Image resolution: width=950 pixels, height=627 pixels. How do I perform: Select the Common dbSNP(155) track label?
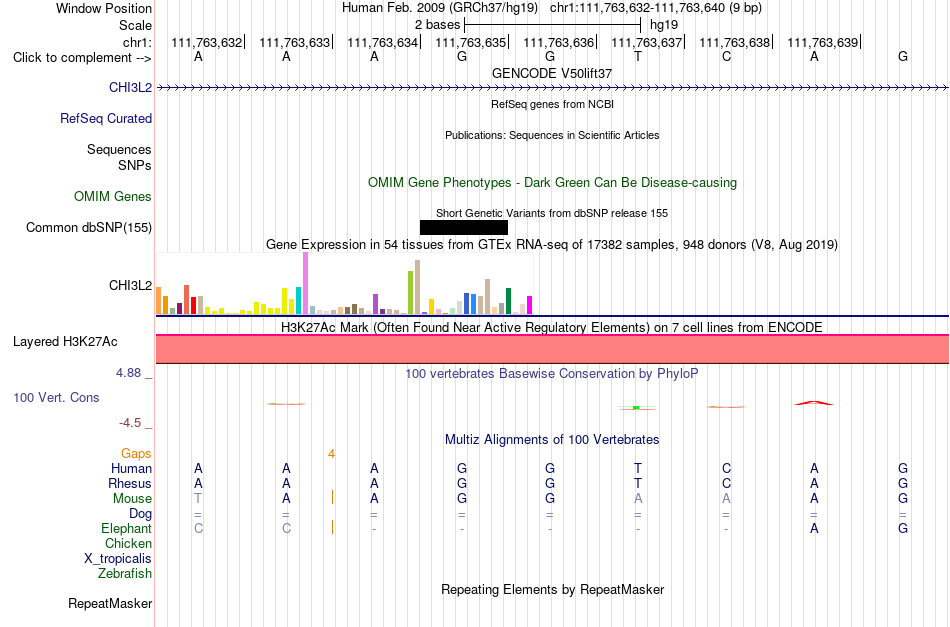pyautogui.click(x=89, y=227)
